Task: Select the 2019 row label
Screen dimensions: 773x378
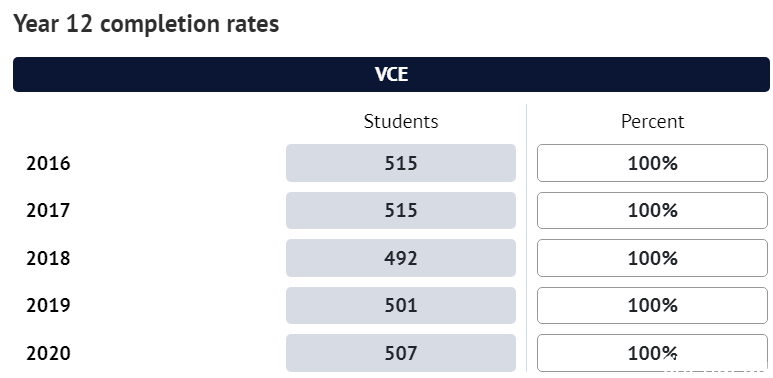Action: tap(48, 305)
